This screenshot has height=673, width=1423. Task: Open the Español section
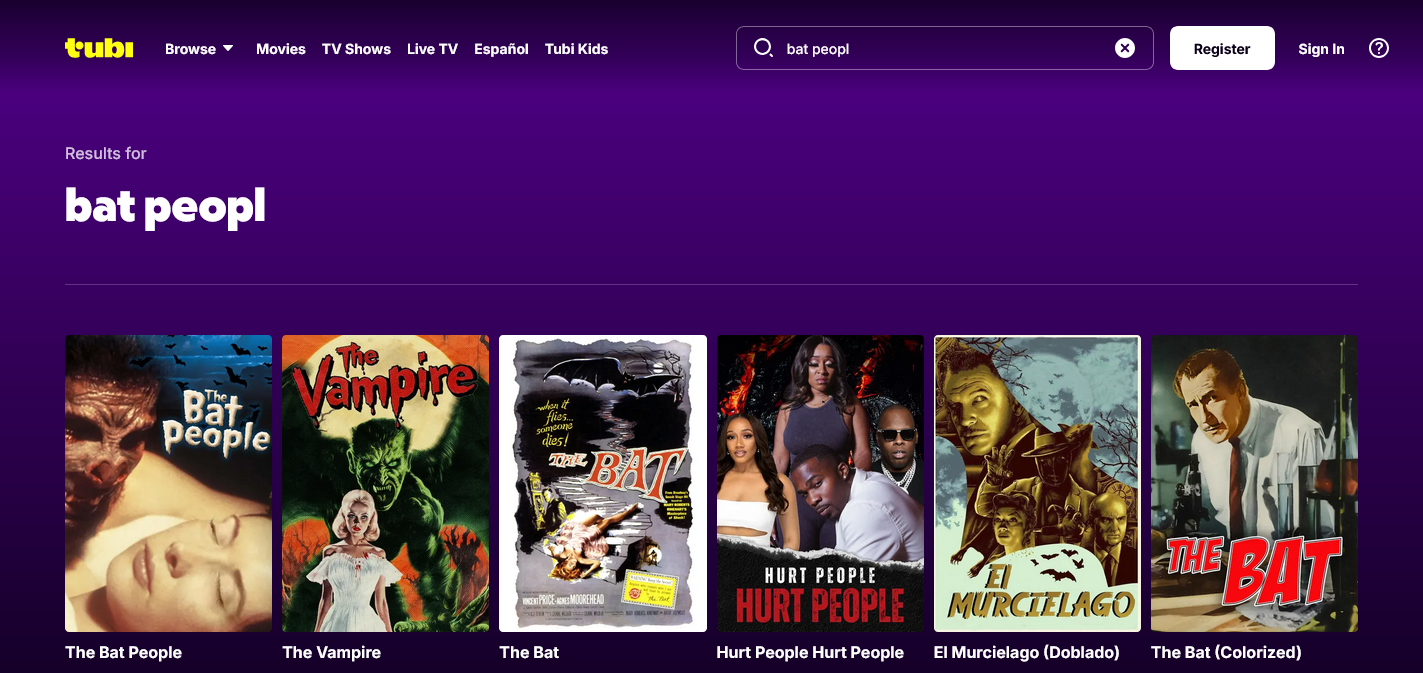pyautogui.click(x=501, y=49)
